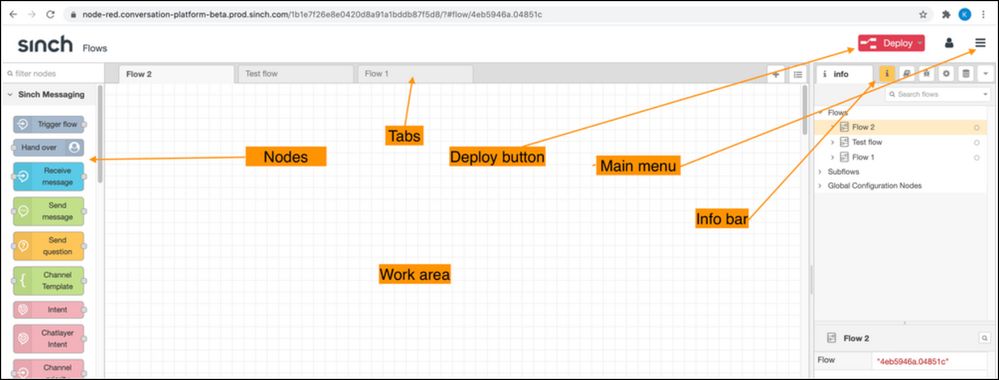Select the Send message node

48,211
